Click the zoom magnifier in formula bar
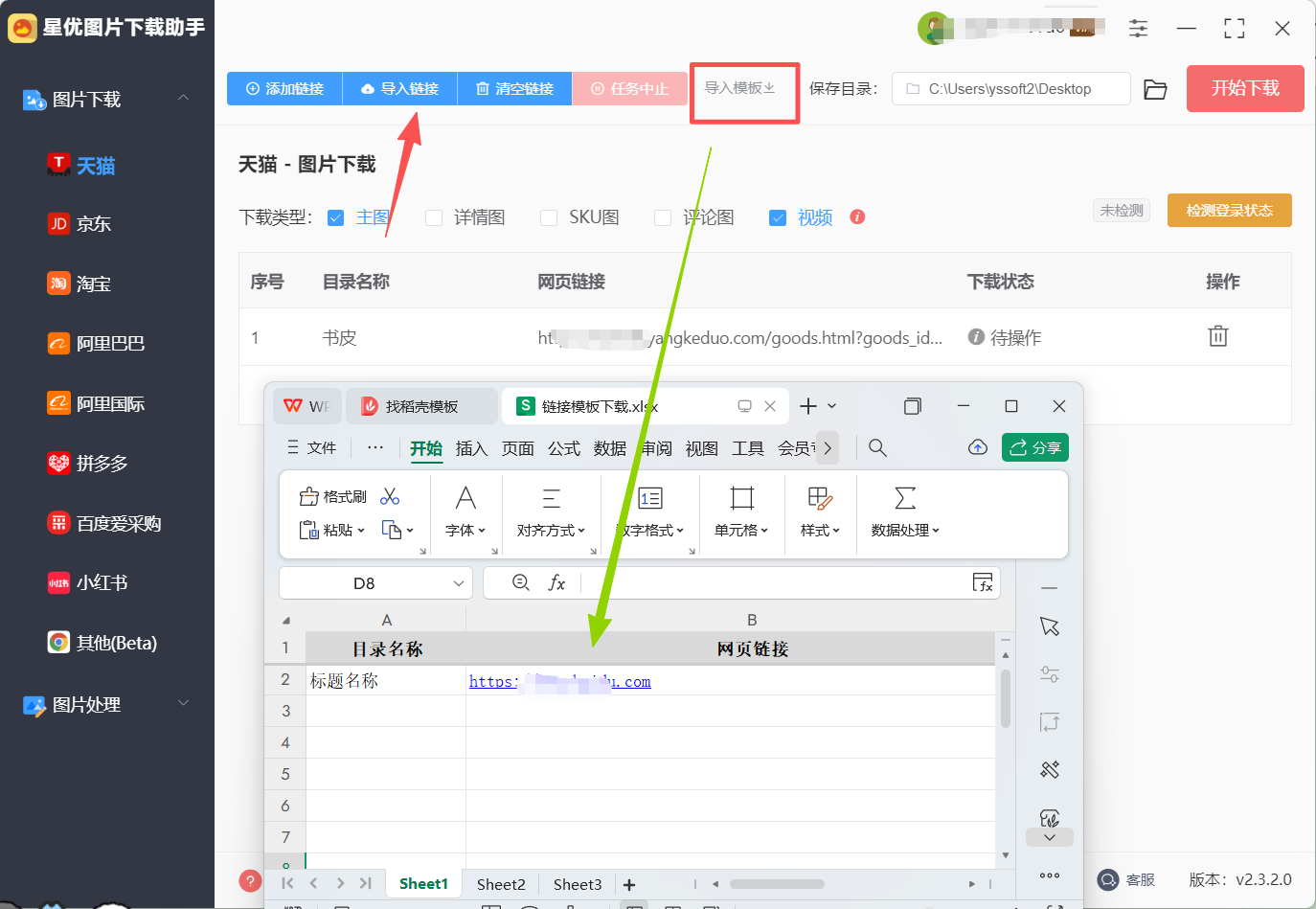 (x=521, y=582)
